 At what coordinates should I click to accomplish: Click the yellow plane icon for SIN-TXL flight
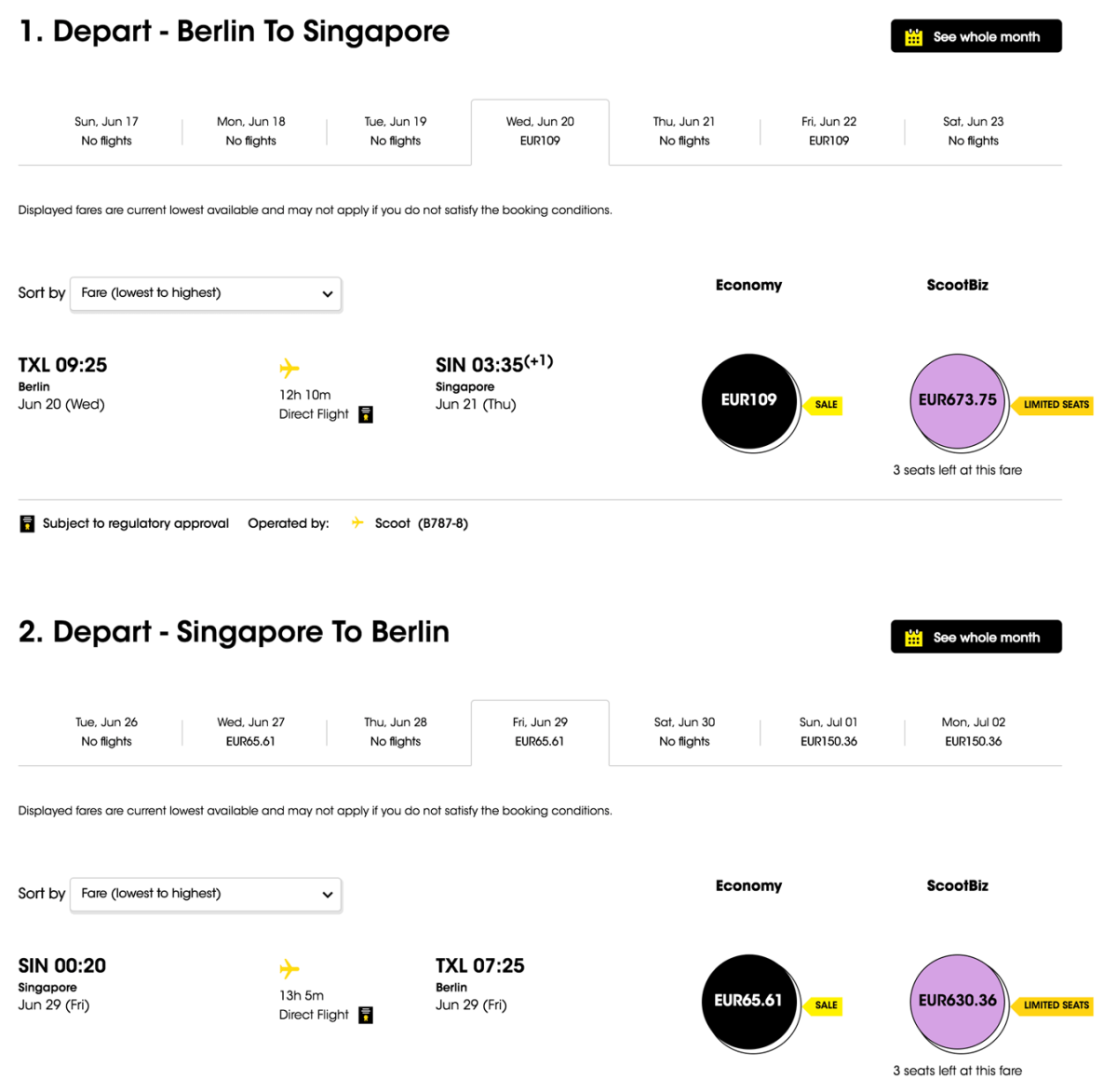(289, 969)
